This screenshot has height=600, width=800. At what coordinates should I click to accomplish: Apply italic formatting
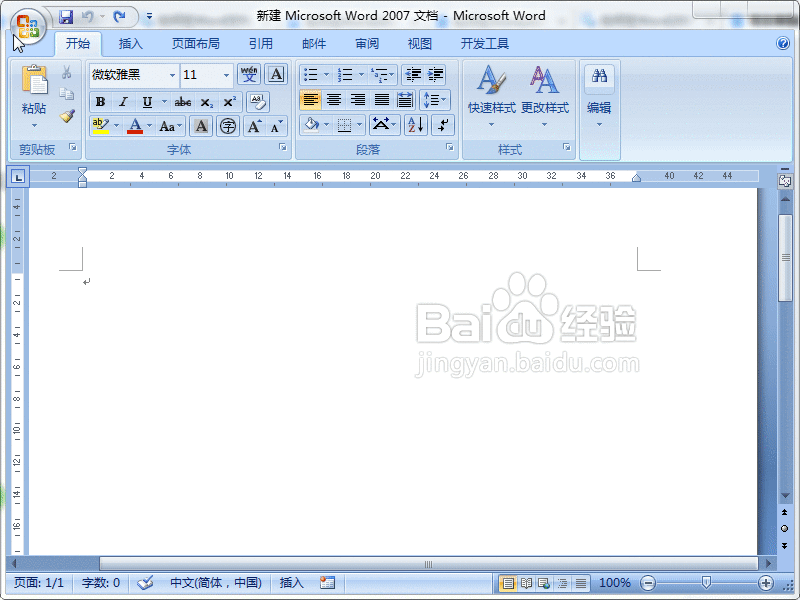[124, 101]
